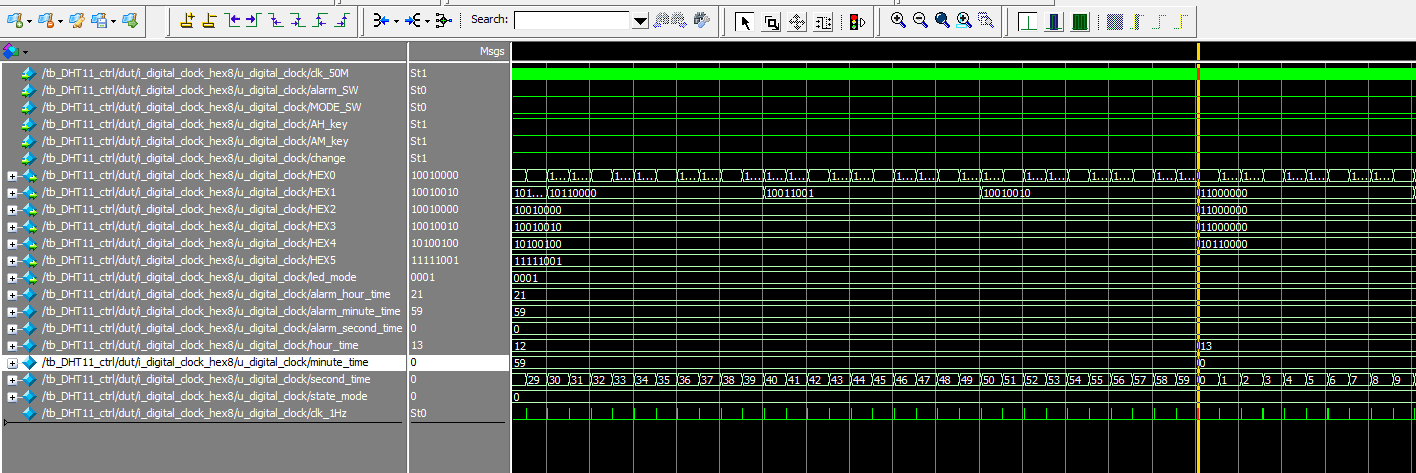
Task: Find previous rising edge
Action: pos(319,20)
